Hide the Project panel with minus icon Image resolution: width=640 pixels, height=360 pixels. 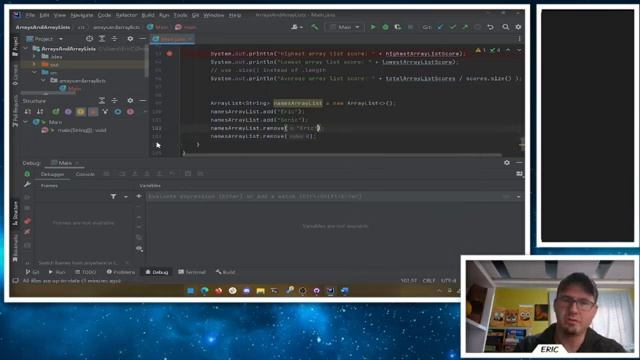pyautogui.click(x=142, y=39)
